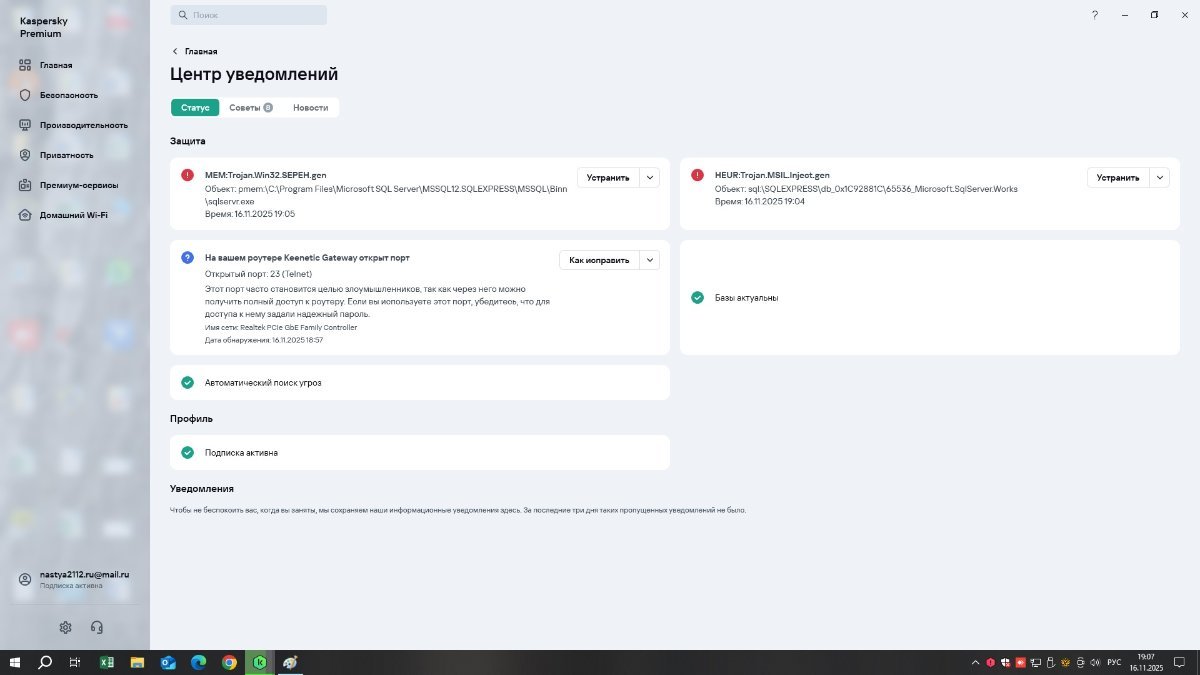Click the account profile avatar icon
Viewport: 1200px width, 675px height.
coord(26,580)
